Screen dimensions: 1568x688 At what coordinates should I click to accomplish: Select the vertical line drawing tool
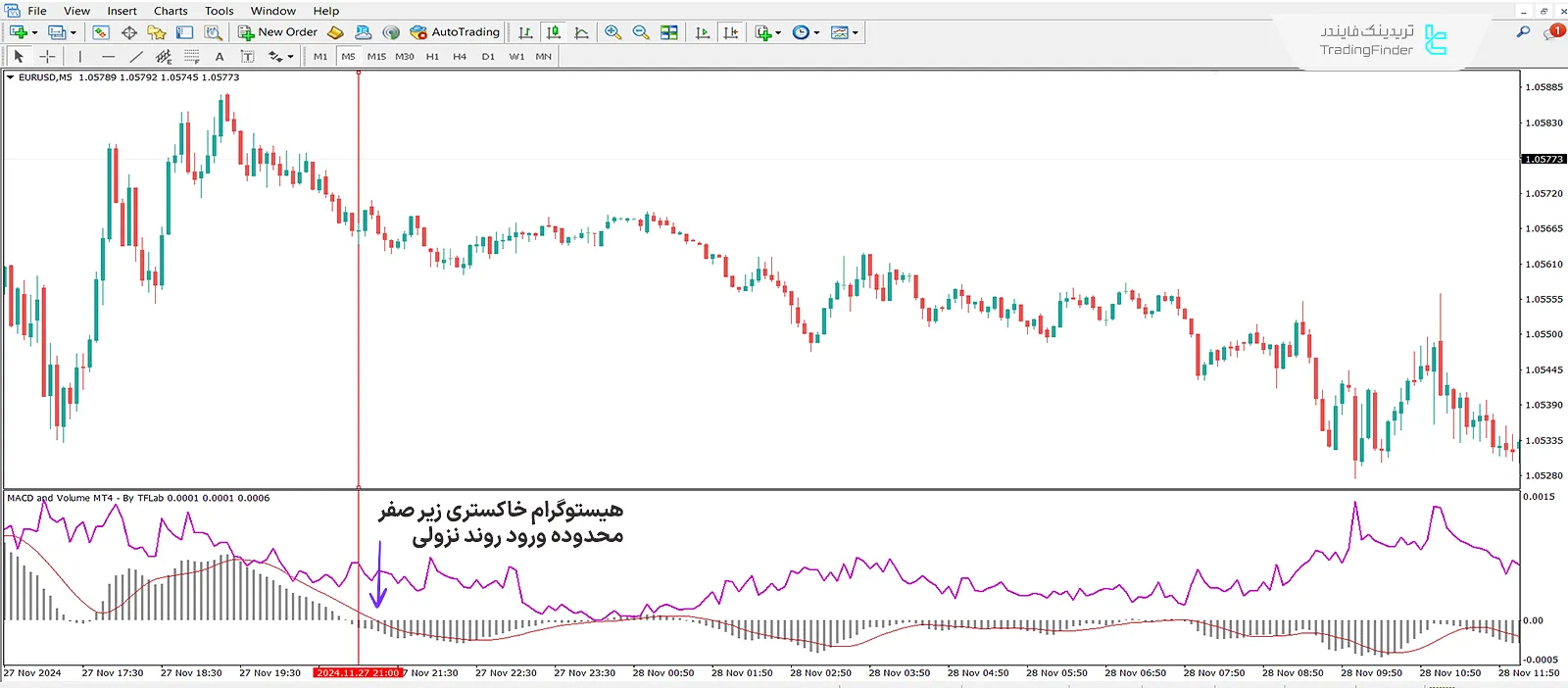tap(80, 57)
